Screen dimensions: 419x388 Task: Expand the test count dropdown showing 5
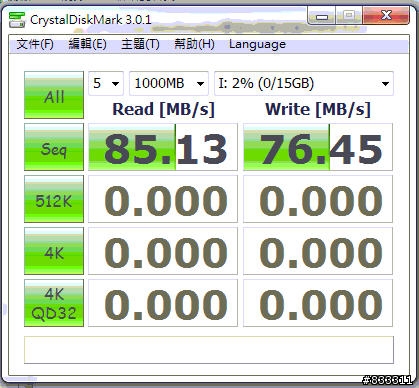[x=106, y=83]
